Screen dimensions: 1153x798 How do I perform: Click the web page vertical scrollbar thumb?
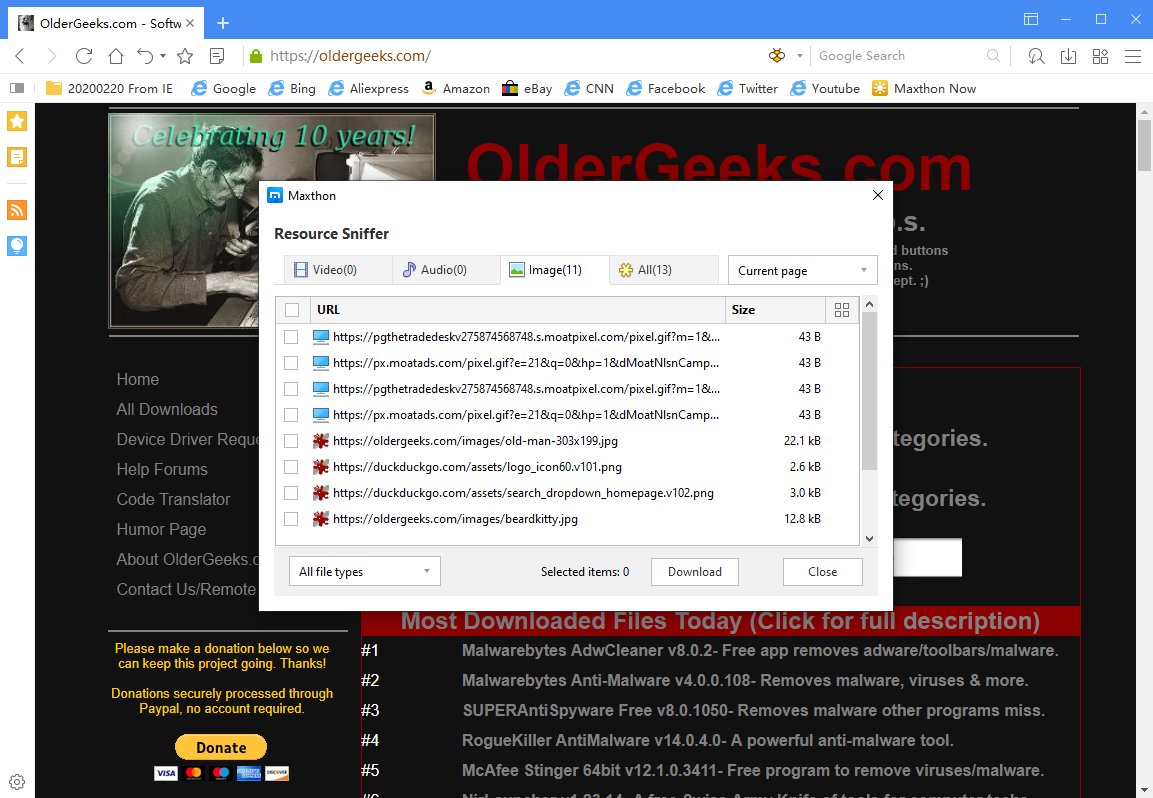point(1144,146)
